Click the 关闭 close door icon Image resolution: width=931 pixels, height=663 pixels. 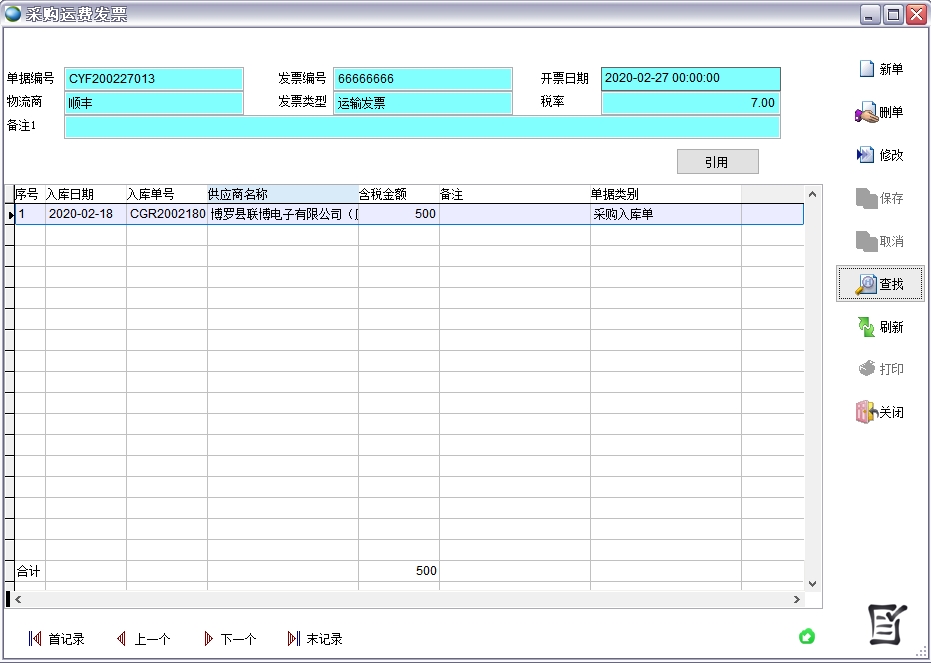coord(867,412)
